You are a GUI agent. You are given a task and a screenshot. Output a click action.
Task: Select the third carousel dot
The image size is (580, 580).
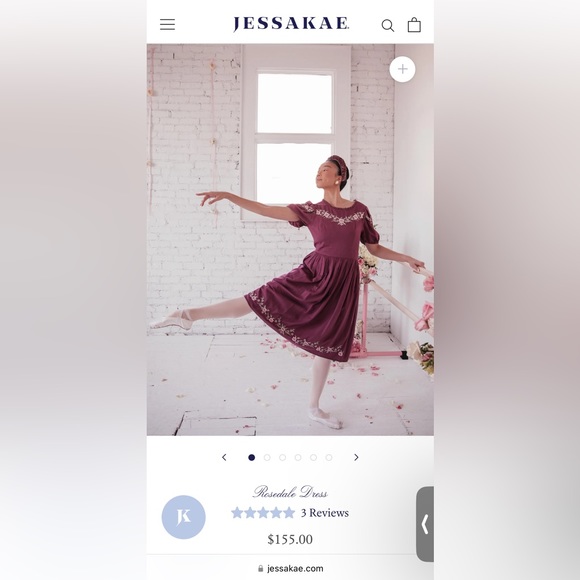[283, 458]
